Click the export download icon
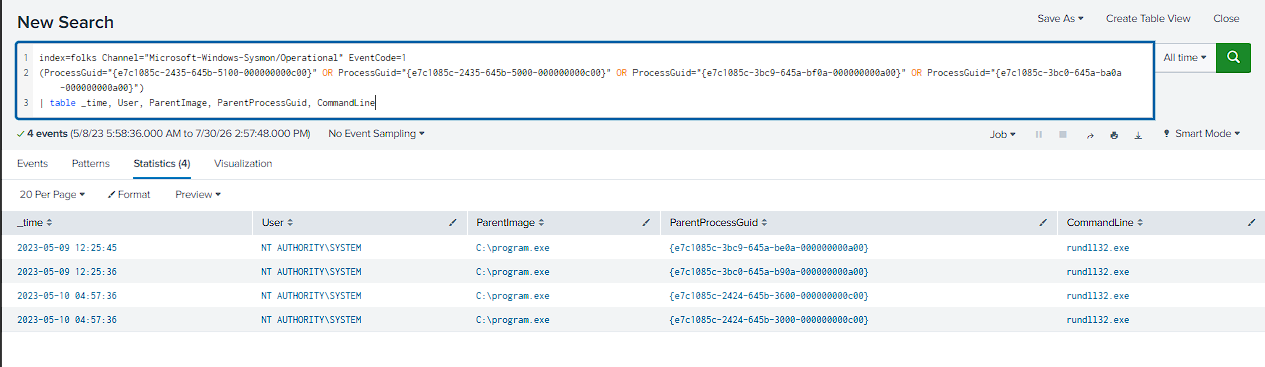 (1138, 134)
